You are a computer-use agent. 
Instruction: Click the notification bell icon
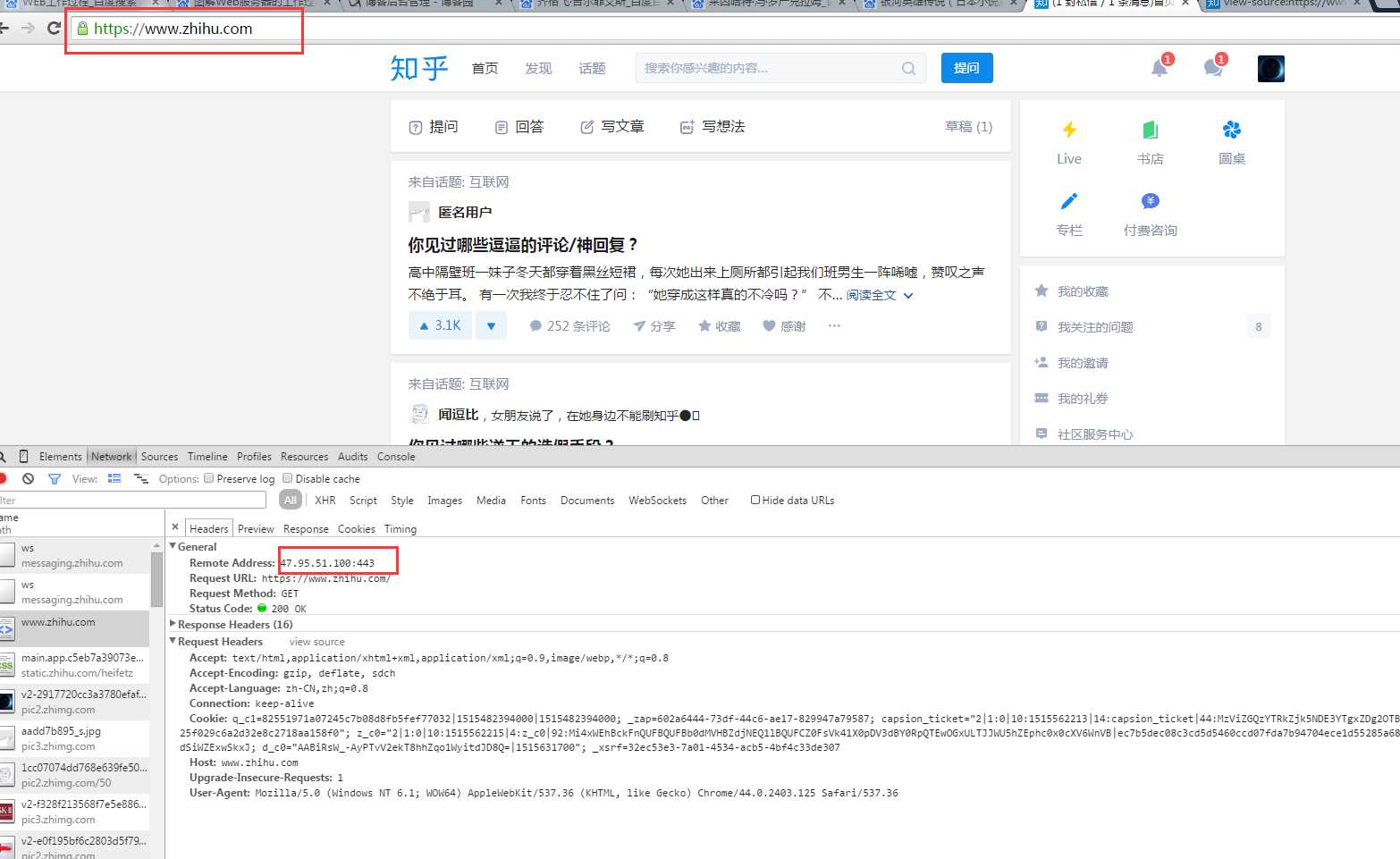click(1160, 68)
